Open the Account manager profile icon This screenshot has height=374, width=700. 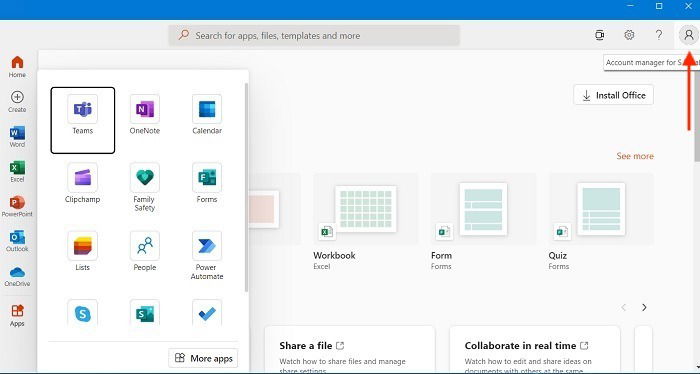[688, 35]
